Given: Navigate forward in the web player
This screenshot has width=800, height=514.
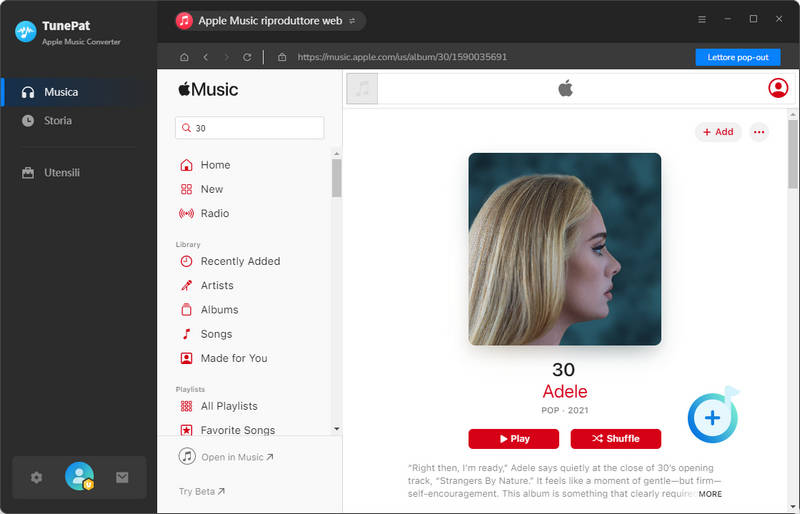Looking at the screenshot, I should [x=227, y=57].
